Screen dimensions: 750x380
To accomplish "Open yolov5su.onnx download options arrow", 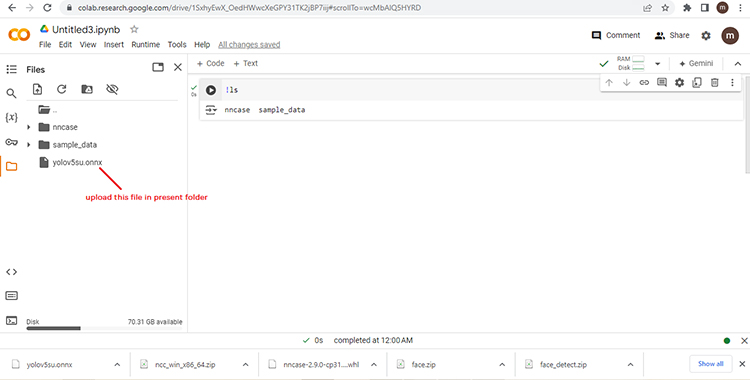I will click(x=117, y=365).
